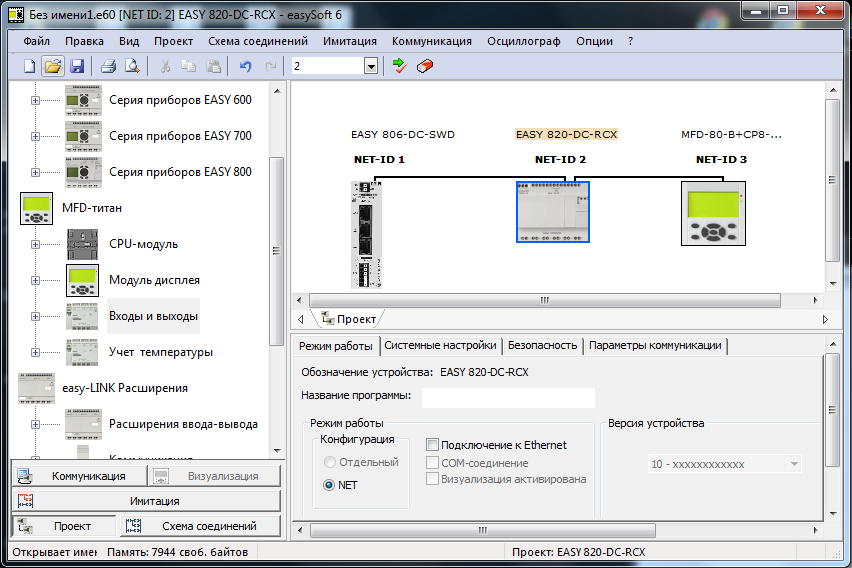
Task: Click the Имитация view button
Action: point(146,501)
